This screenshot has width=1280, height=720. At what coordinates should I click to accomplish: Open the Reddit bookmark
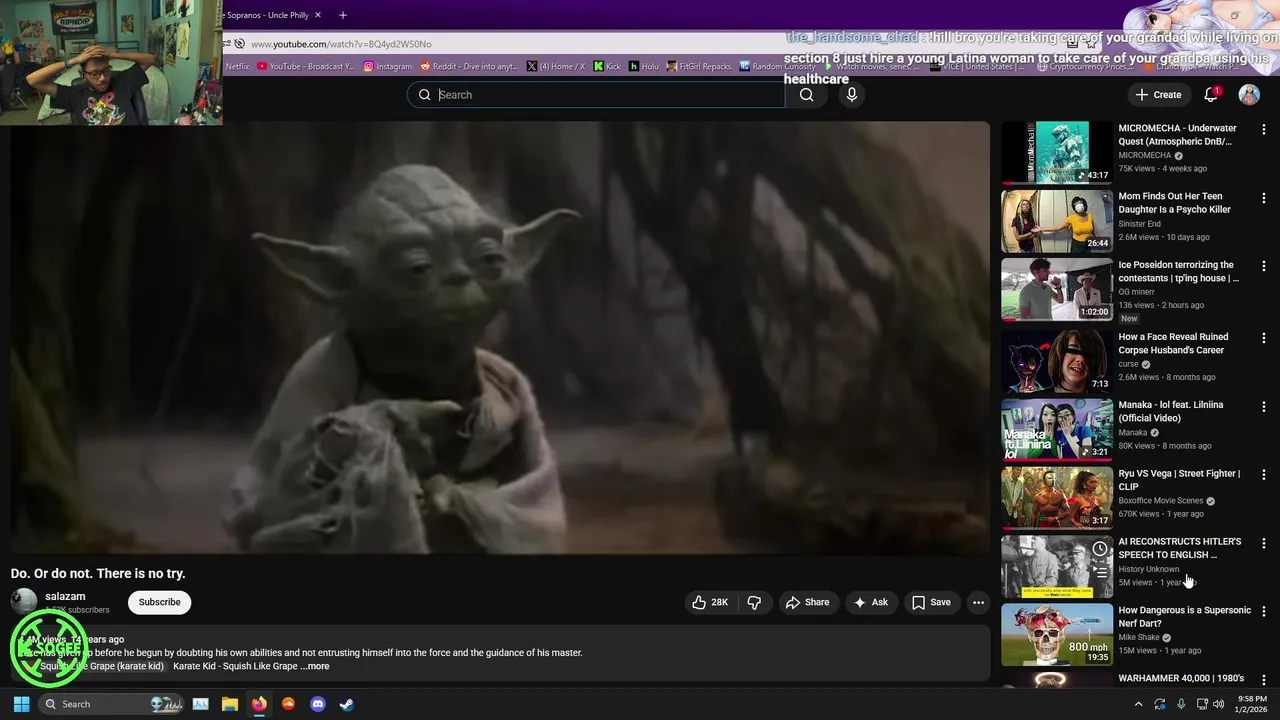click(470, 66)
